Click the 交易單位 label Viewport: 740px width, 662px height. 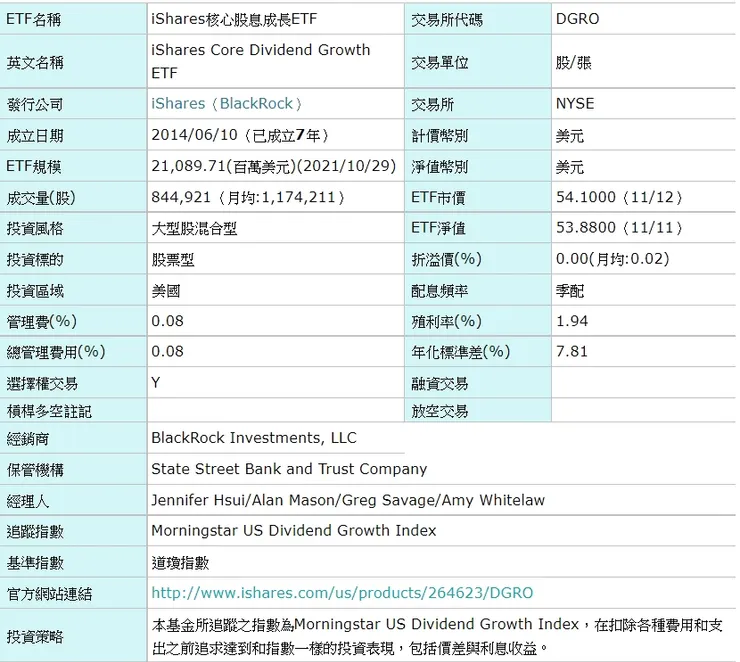439,62
